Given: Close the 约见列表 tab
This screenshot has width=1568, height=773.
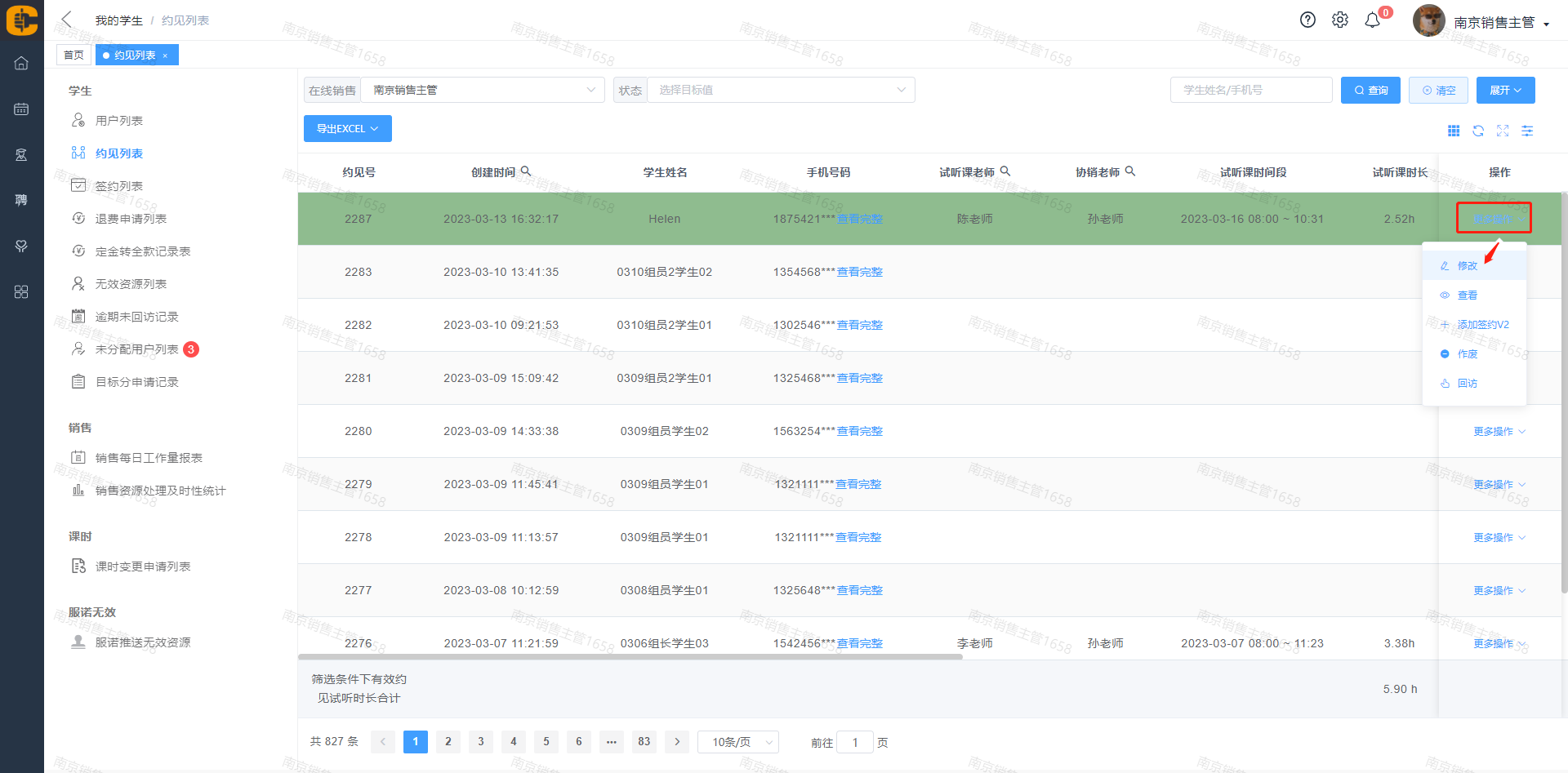Looking at the screenshot, I should 165,56.
